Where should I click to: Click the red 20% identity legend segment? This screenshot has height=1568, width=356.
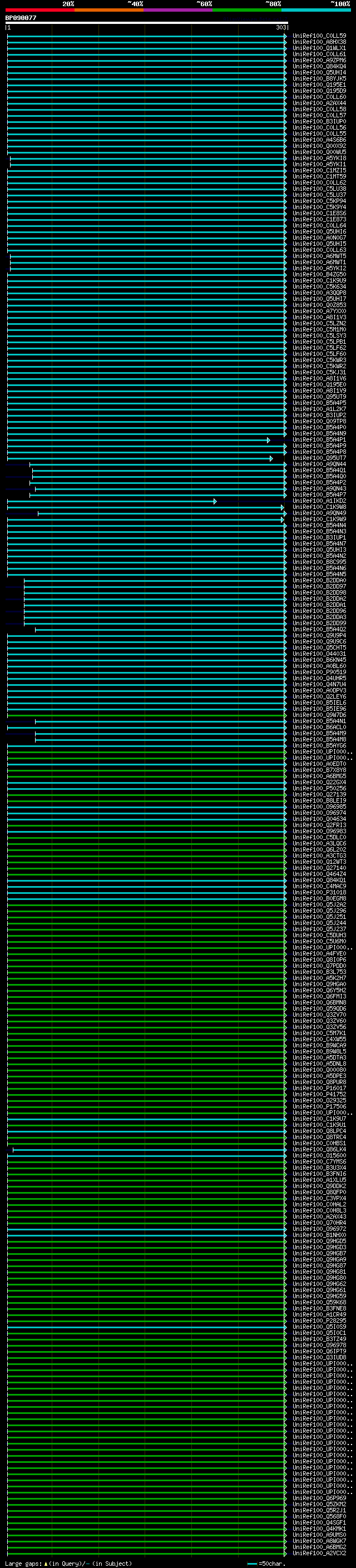click(x=39, y=10)
